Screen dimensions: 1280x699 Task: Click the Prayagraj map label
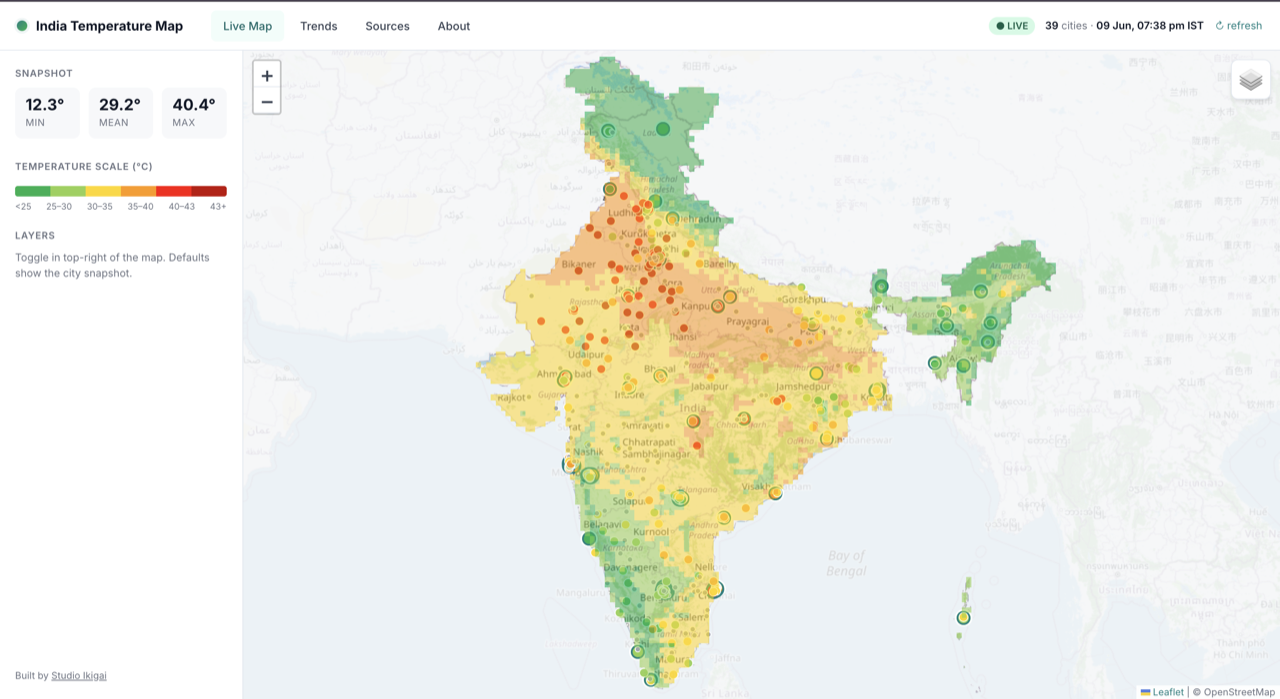coord(748,322)
